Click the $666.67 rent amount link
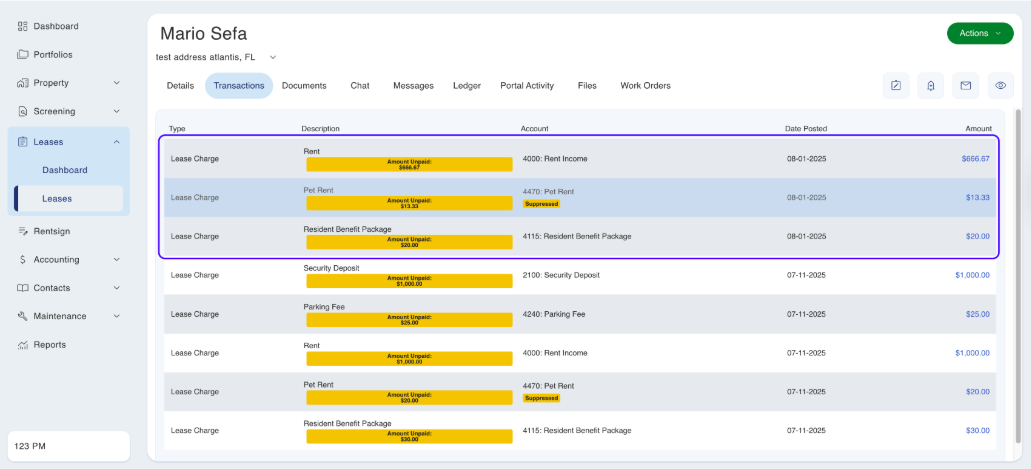 tap(974, 159)
